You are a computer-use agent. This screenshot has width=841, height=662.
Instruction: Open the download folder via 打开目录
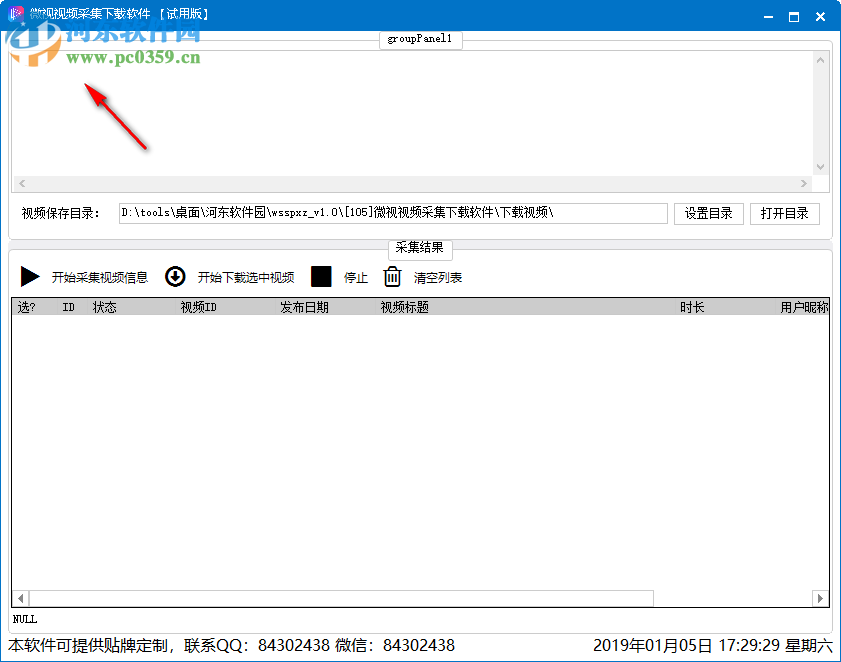pyautogui.click(x=785, y=213)
